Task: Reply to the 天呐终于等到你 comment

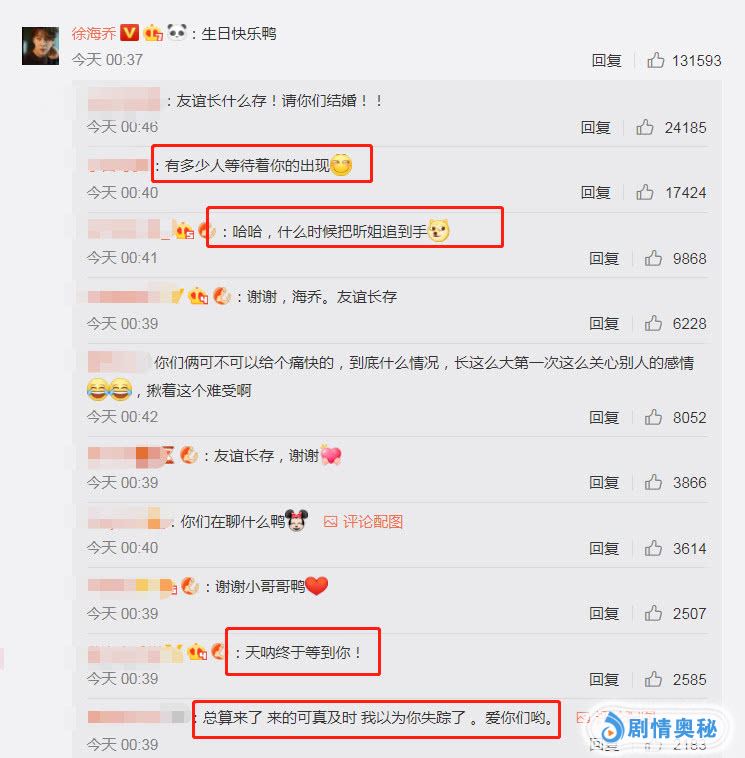Action: pyautogui.click(x=604, y=680)
